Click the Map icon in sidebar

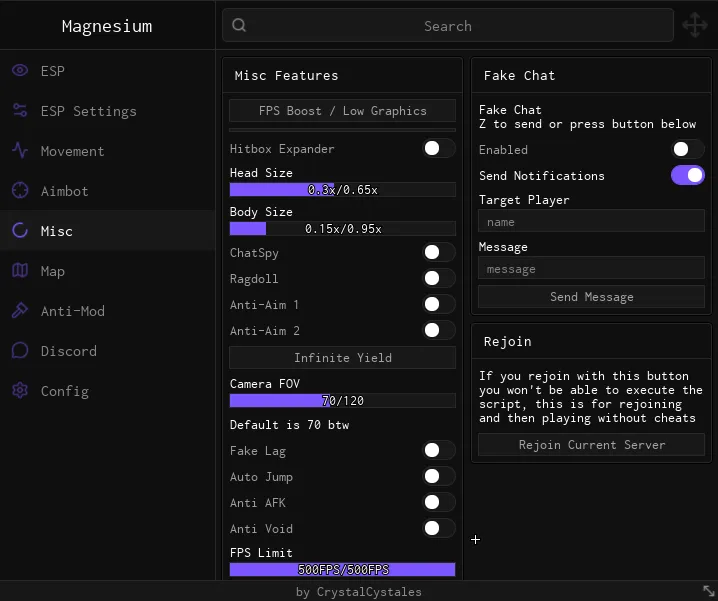[20, 271]
